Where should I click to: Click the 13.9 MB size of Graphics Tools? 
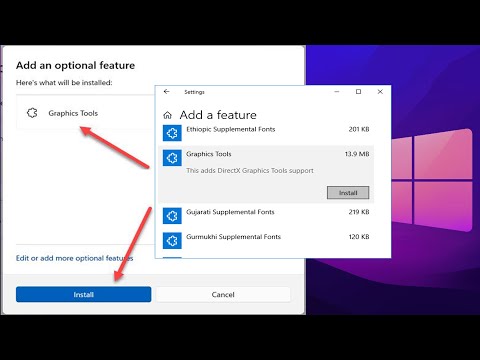coord(357,154)
